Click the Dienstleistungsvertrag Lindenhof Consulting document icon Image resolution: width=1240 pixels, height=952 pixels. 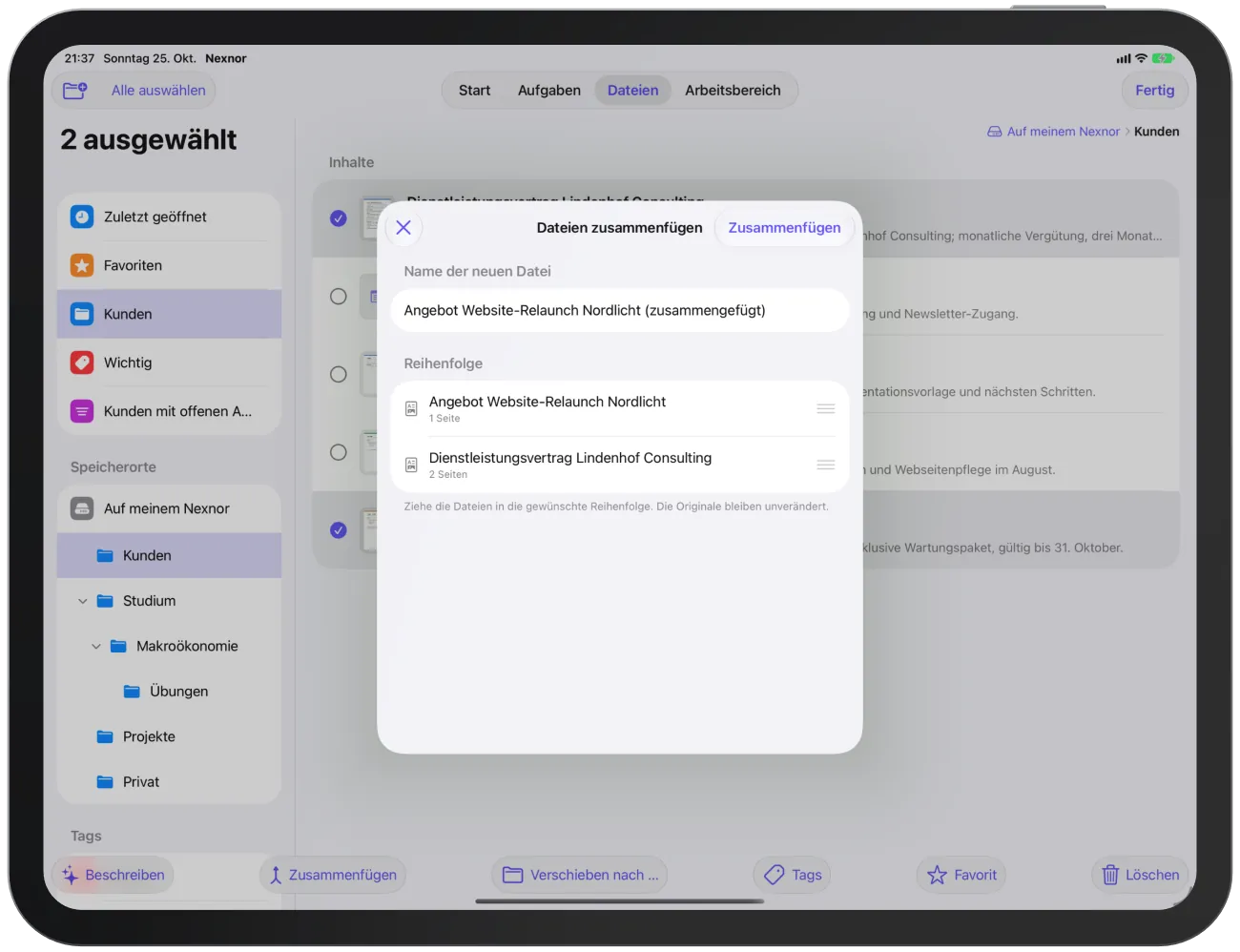click(x=411, y=466)
